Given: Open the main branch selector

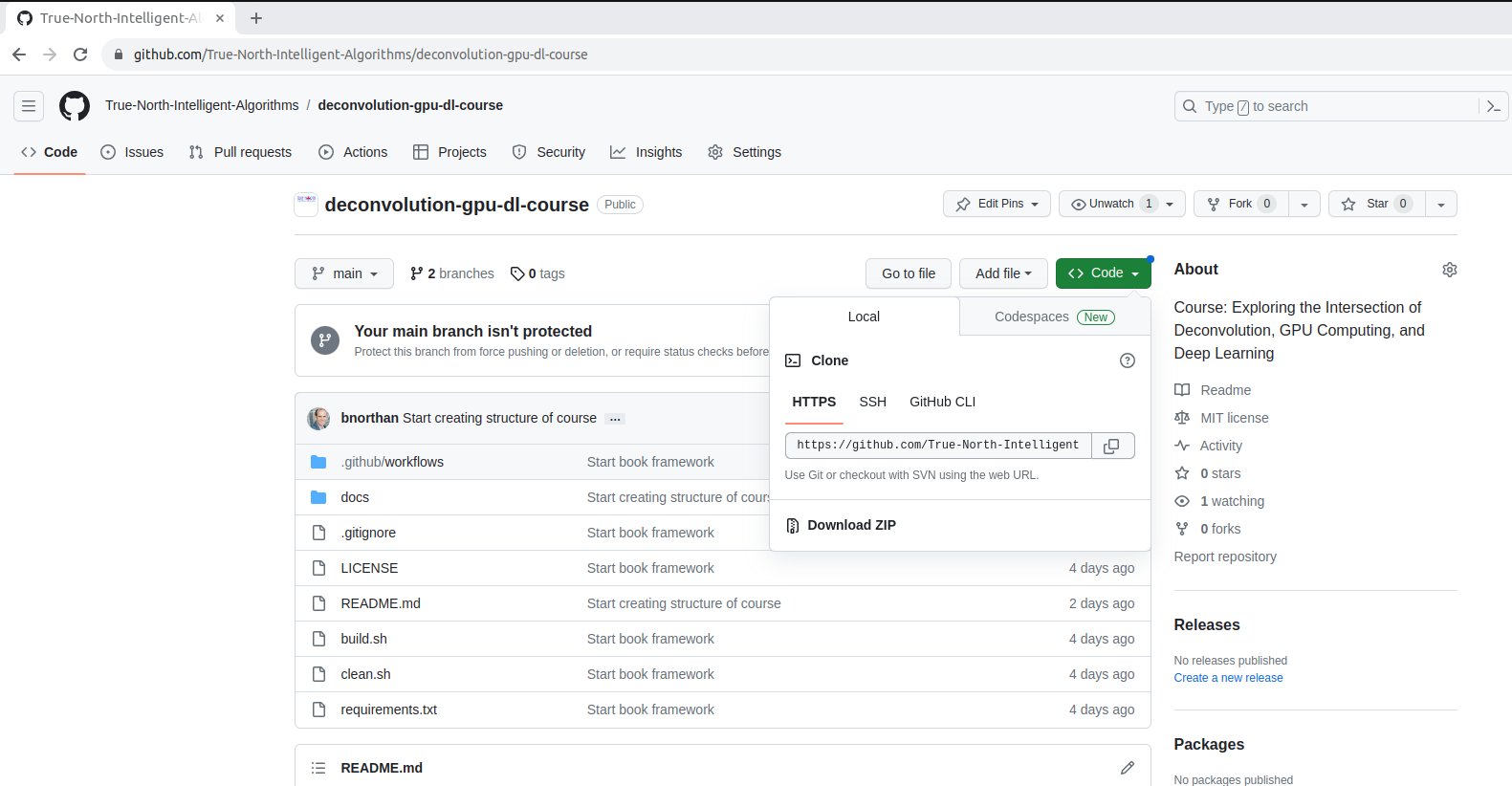Looking at the screenshot, I should [344, 273].
